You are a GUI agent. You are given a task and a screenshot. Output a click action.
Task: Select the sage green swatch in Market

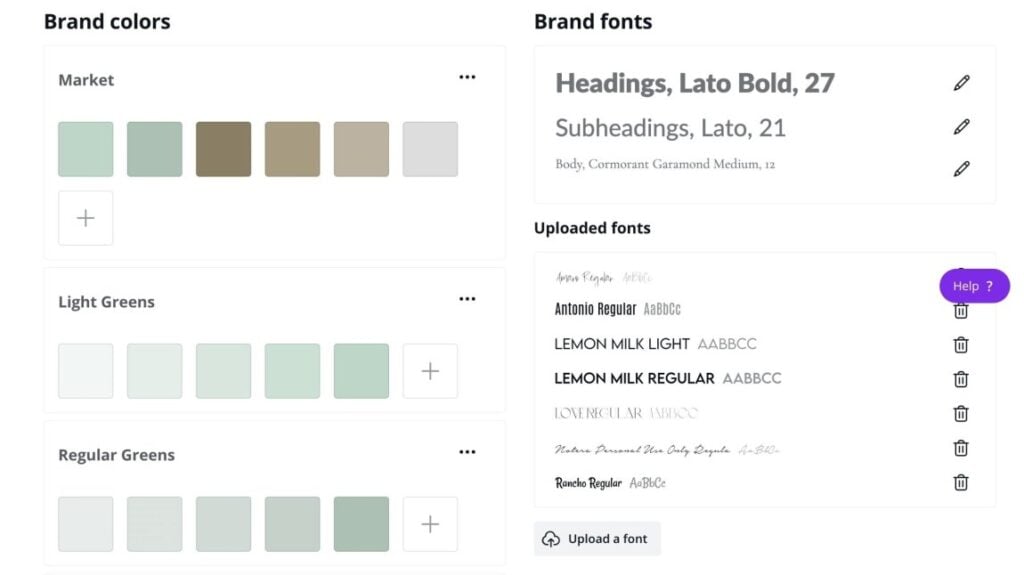click(x=155, y=149)
